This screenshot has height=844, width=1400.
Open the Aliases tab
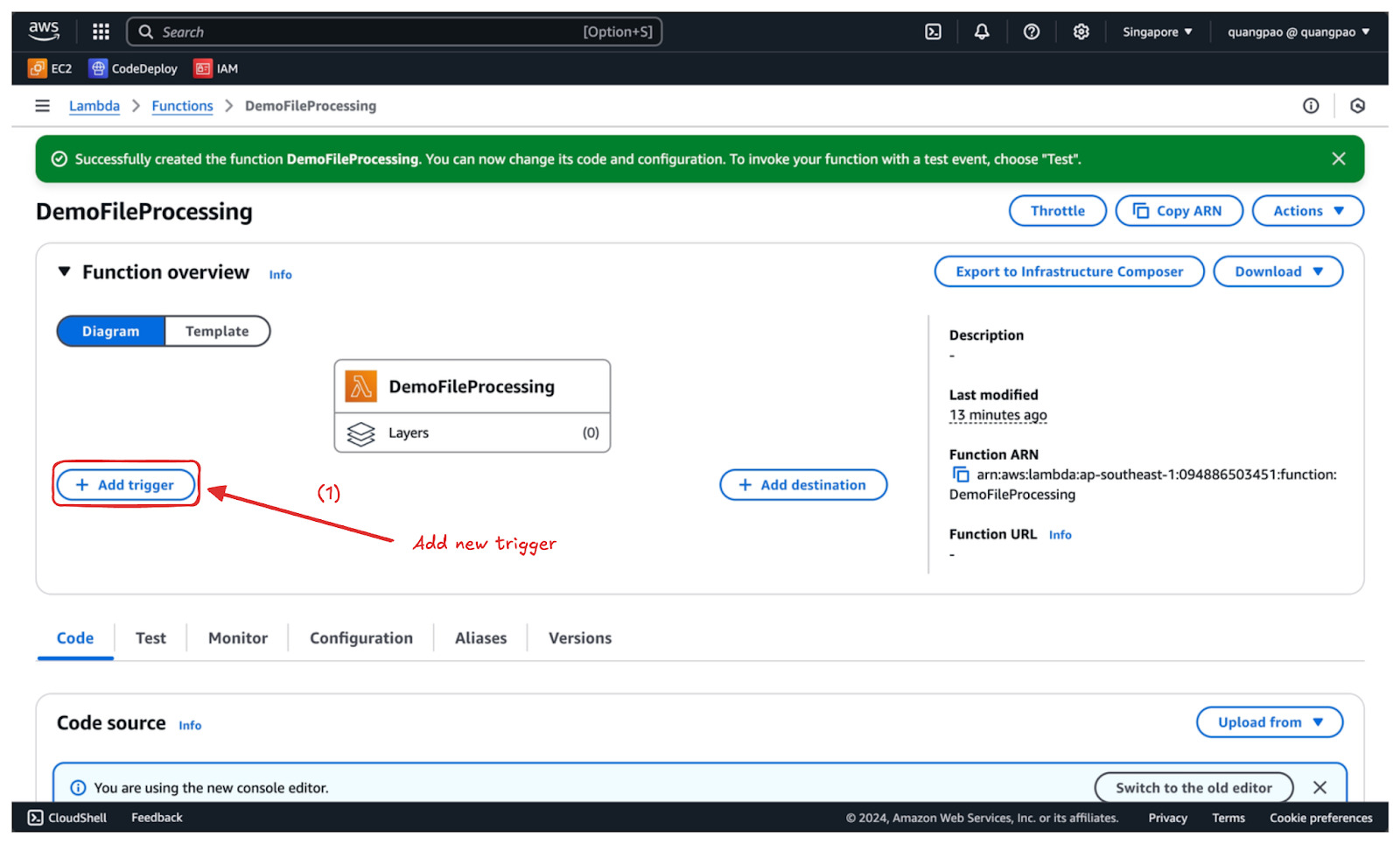click(x=481, y=638)
